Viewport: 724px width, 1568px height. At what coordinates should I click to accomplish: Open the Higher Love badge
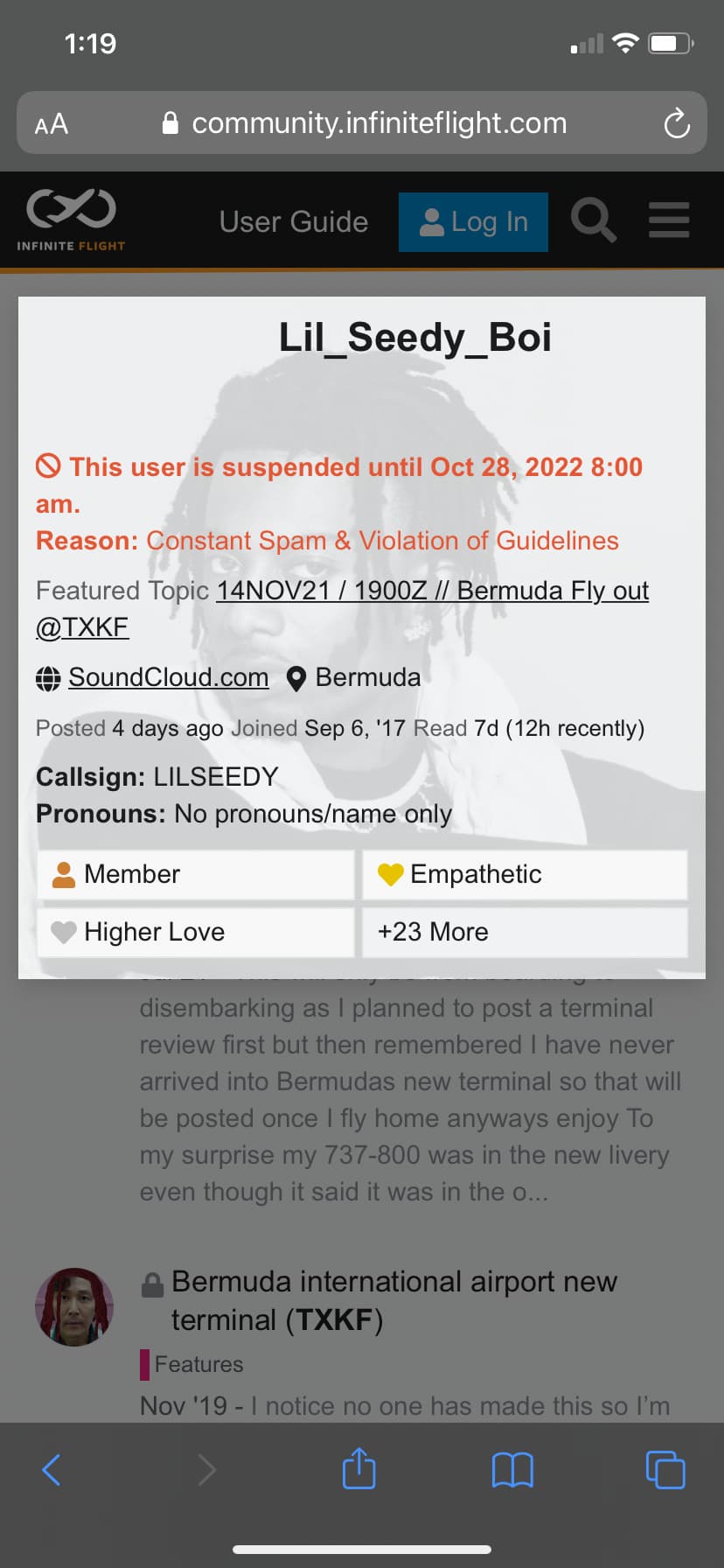click(x=196, y=932)
